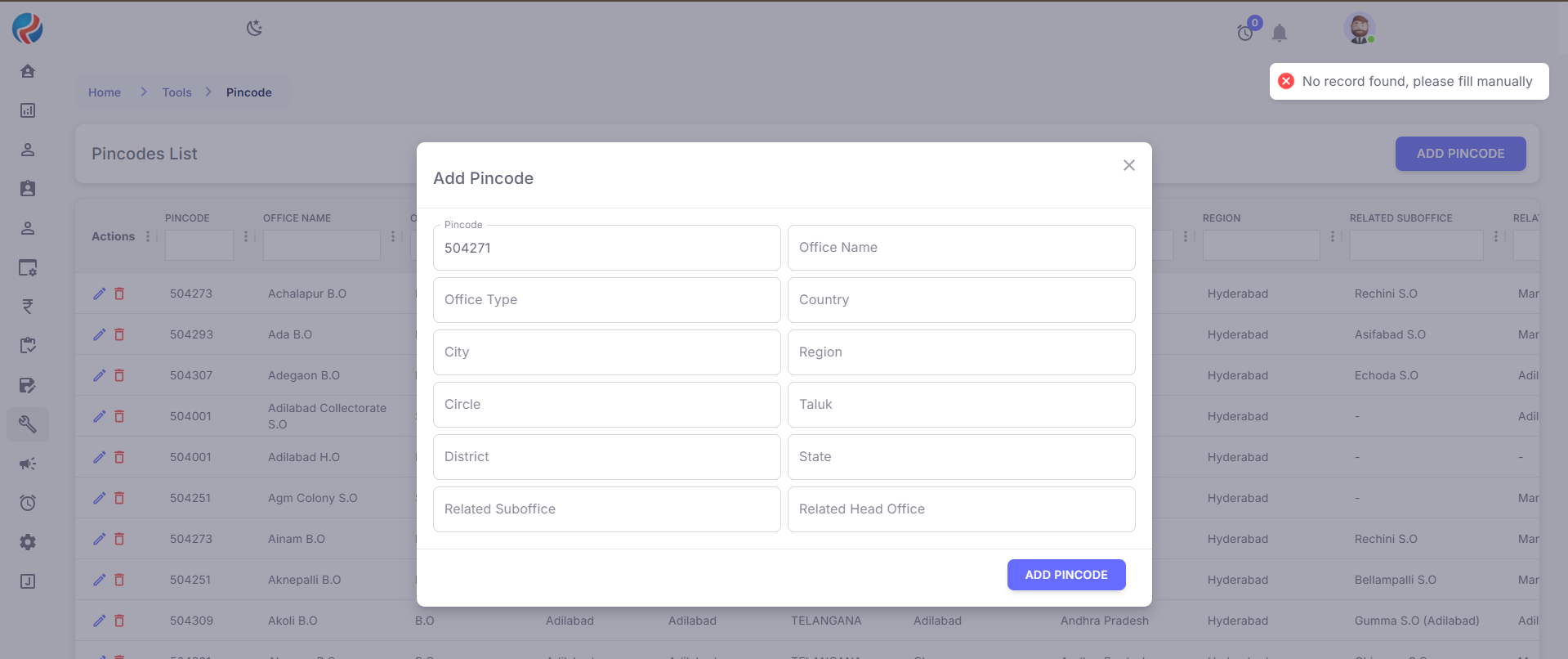
Task: Click the home icon in sidebar
Action: 28,71
